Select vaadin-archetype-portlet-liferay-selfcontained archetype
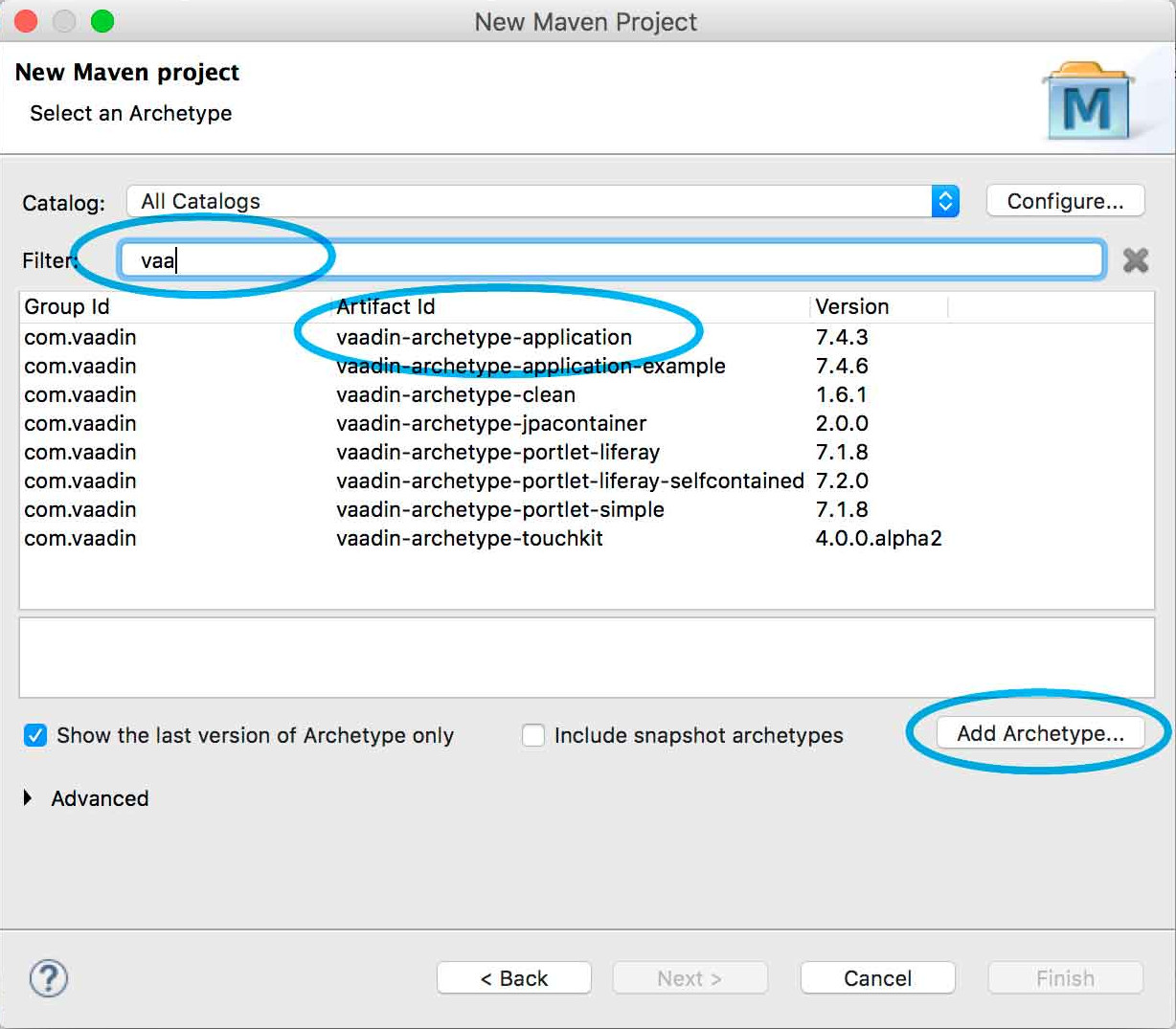1176x1029 pixels. (586, 481)
